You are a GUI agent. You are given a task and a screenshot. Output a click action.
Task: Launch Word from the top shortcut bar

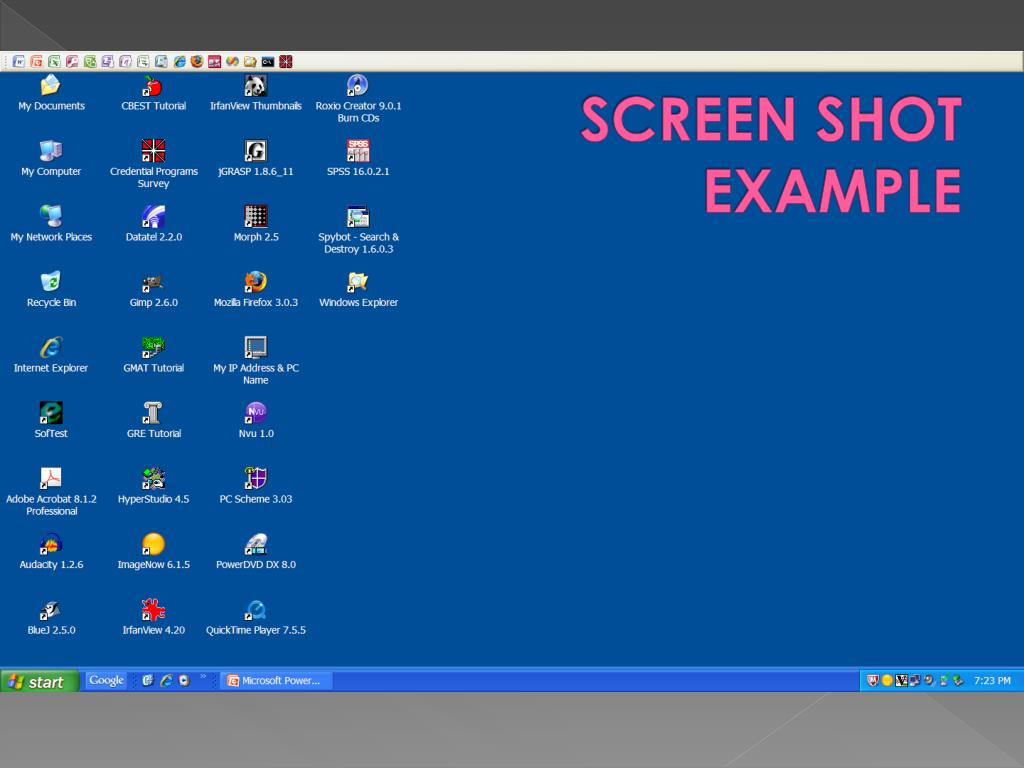tap(19, 61)
